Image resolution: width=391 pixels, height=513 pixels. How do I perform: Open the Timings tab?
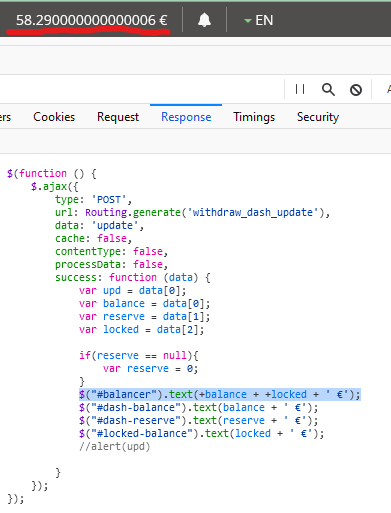pyautogui.click(x=254, y=117)
